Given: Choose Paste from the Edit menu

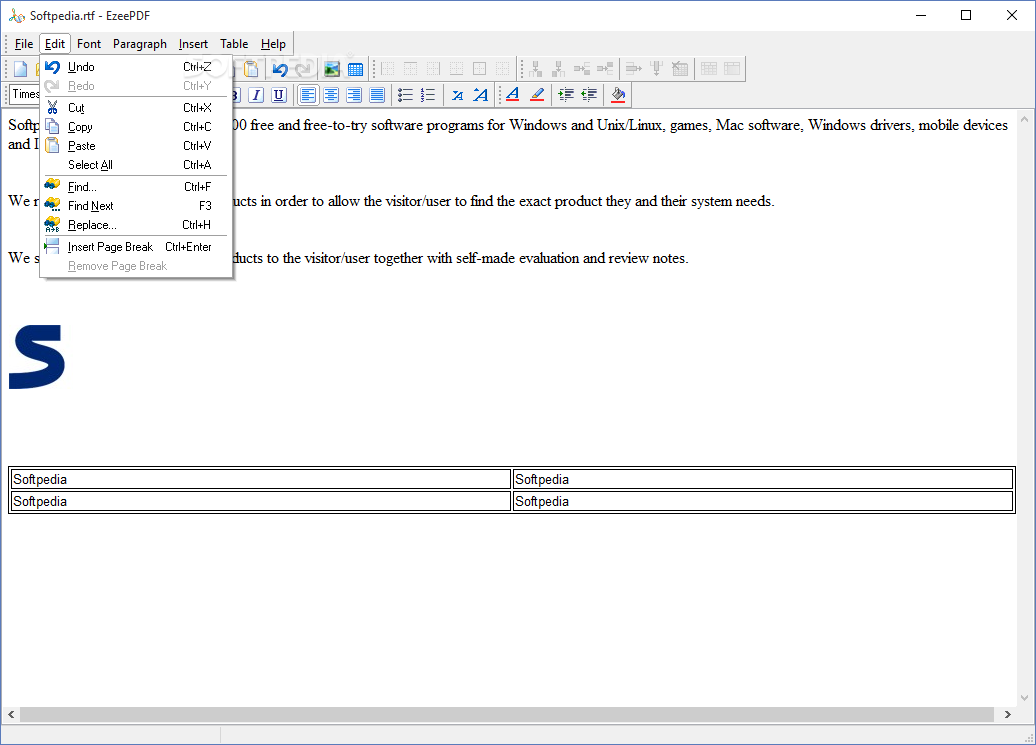Looking at the screenshot, I should coord(136,146).
